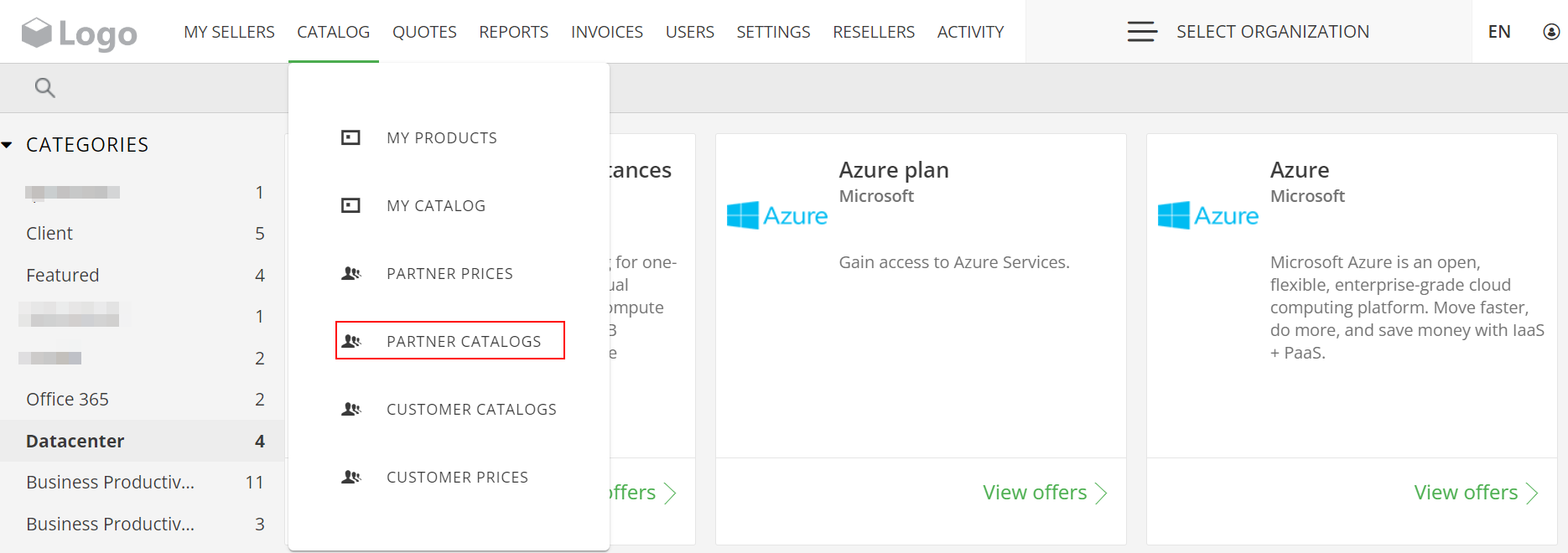Click the Client count 5

click(x=260, y=234)
